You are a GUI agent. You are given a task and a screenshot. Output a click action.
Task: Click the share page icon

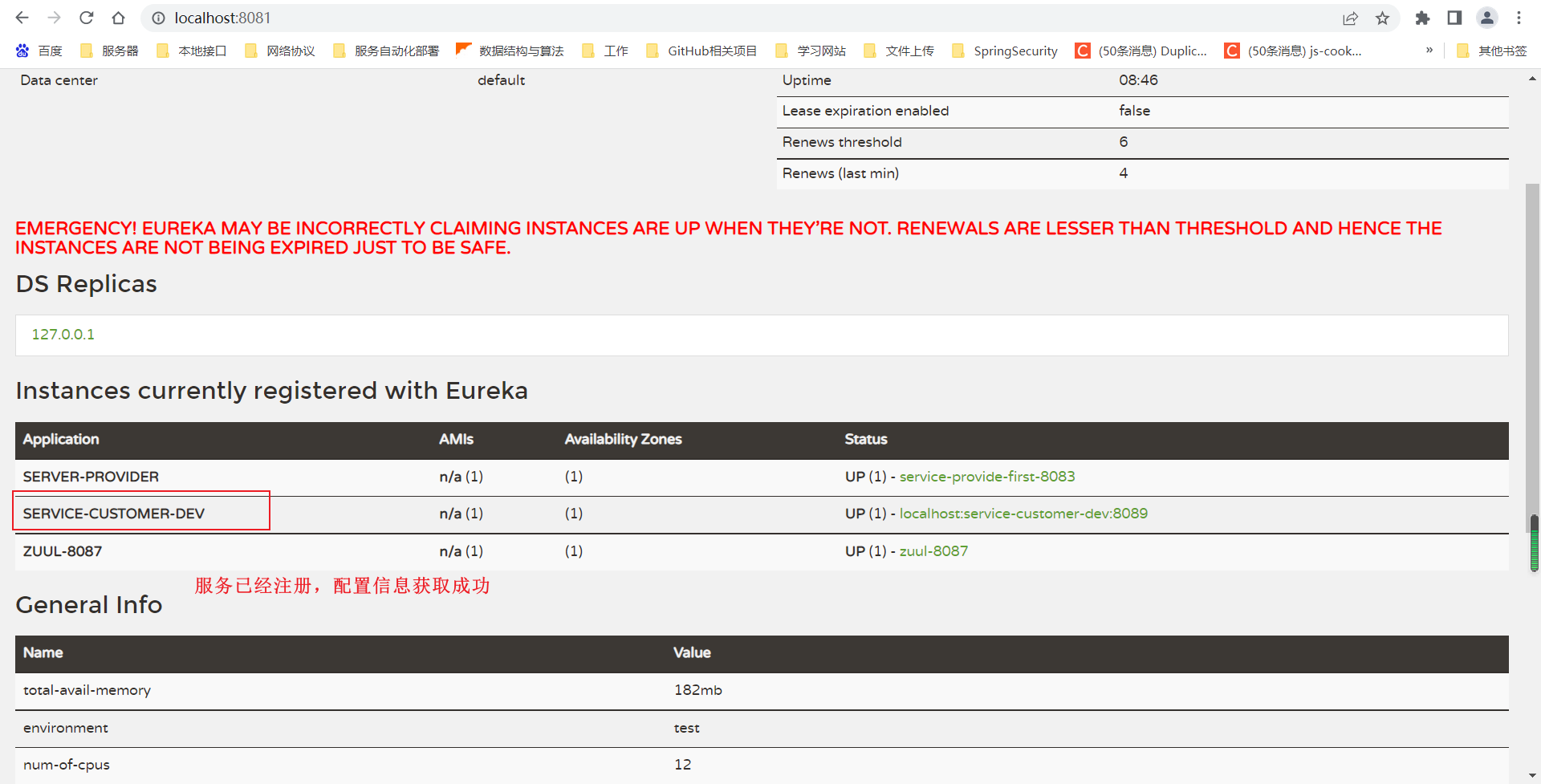click(1350, 18)
